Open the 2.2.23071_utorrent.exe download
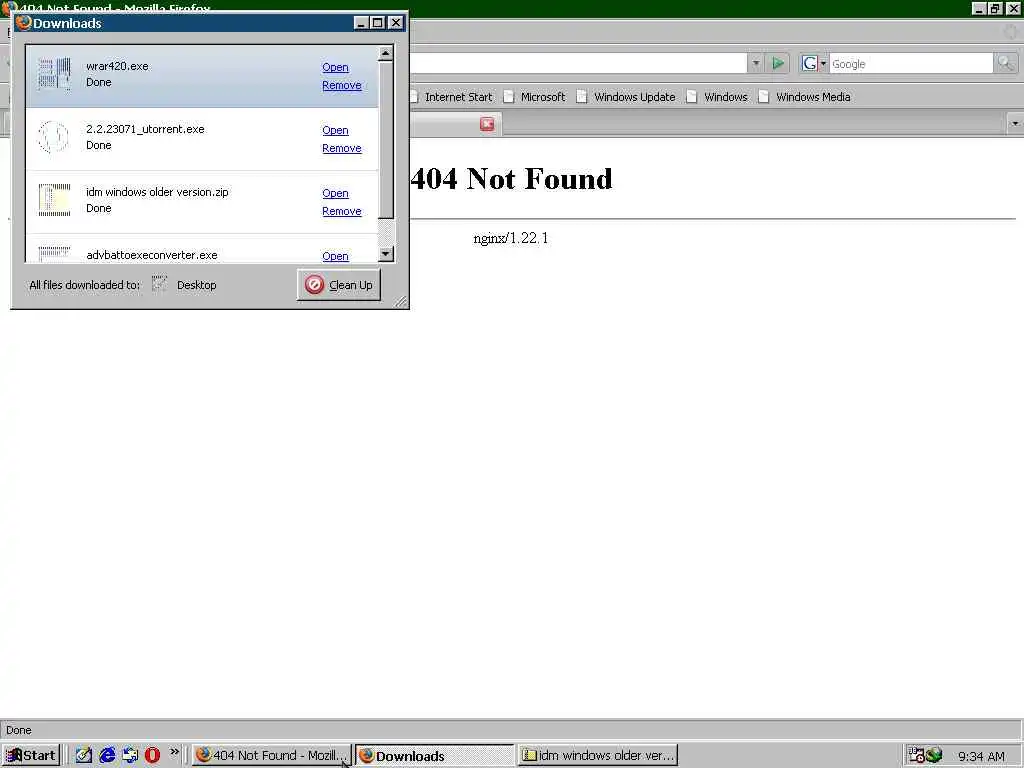The height and width of the screenshot is (768, 1024). [x=335, y=130]
